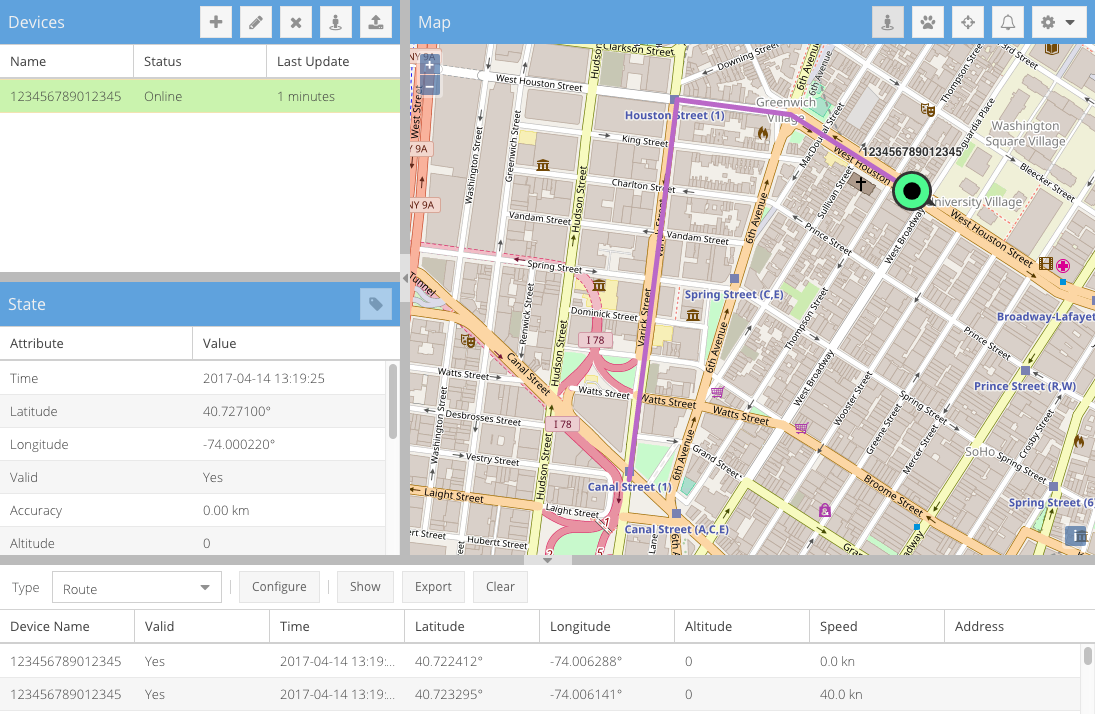The image size is (1095, 714).
Task: Toggle follow mode with the person icon
Action: click(x=887, y=21)
